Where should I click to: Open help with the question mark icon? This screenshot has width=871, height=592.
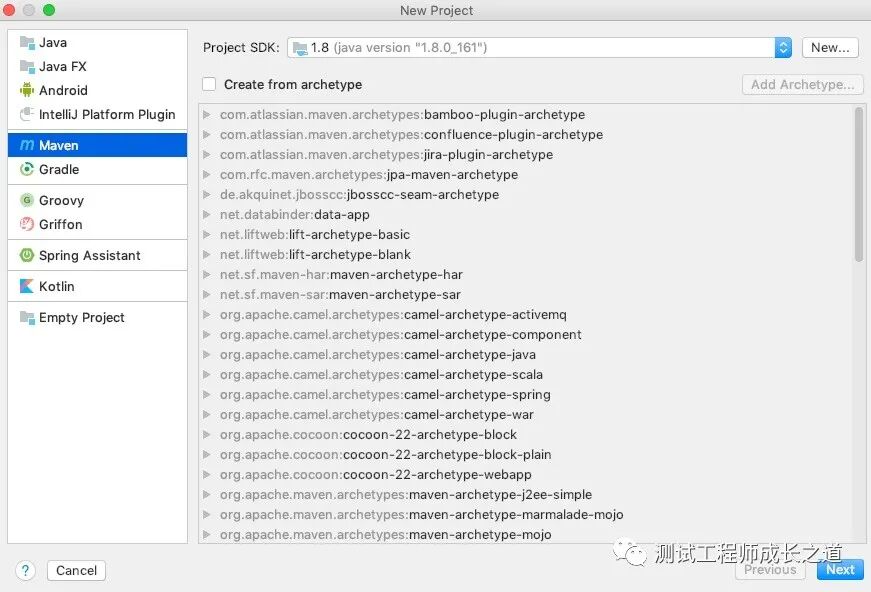(x=26, y=570)
